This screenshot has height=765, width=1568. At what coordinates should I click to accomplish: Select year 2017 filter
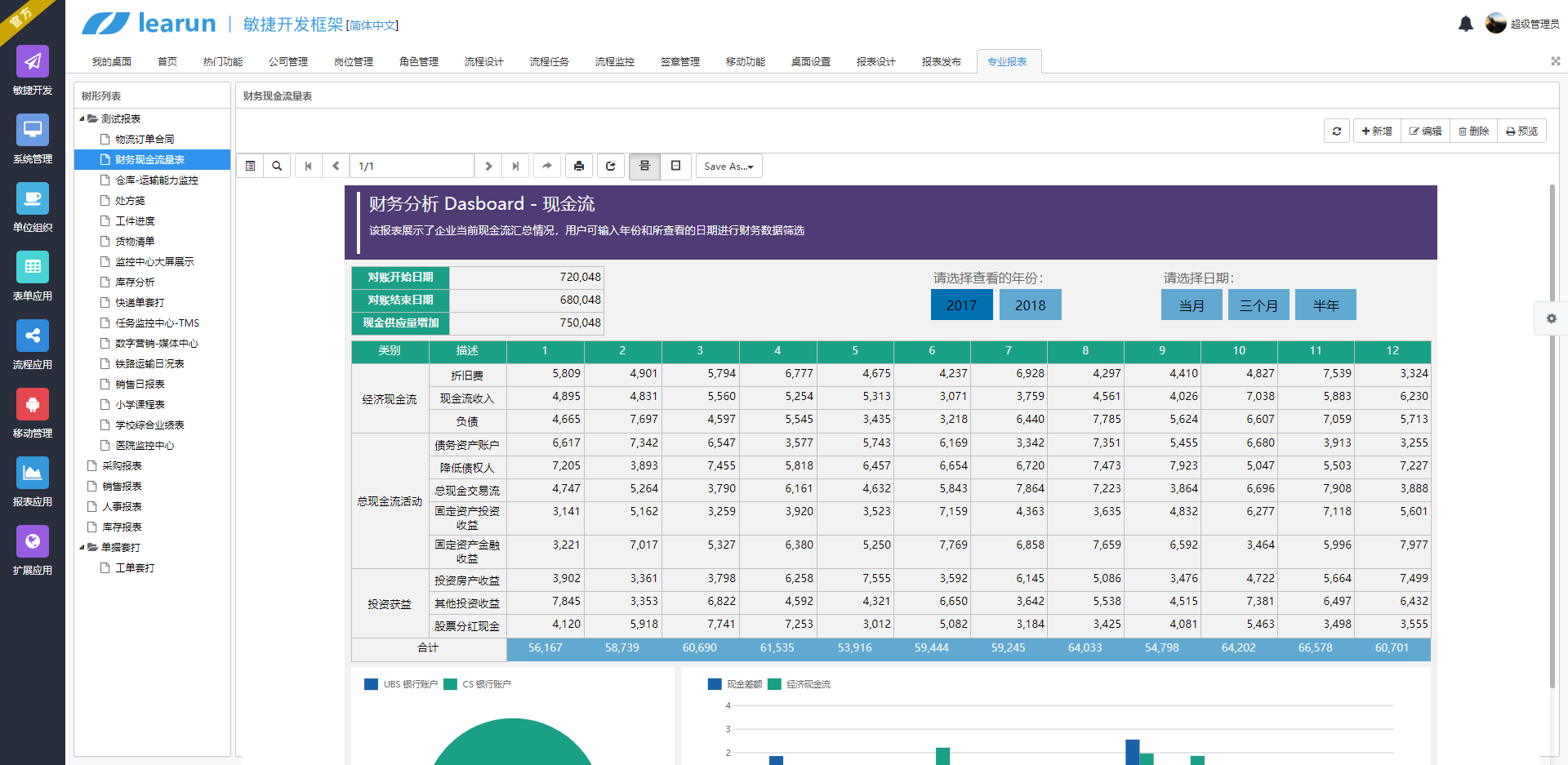click(962, 305)
